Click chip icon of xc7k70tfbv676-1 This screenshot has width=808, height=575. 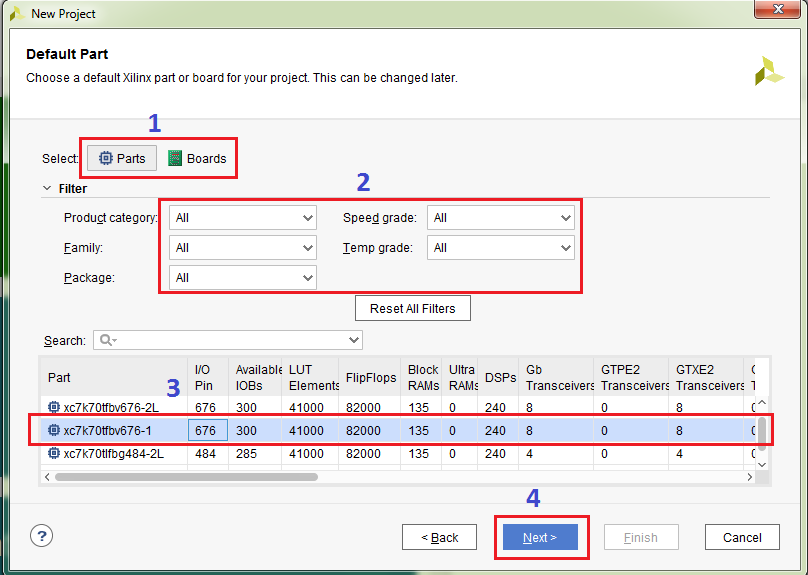tap(54, 430)
